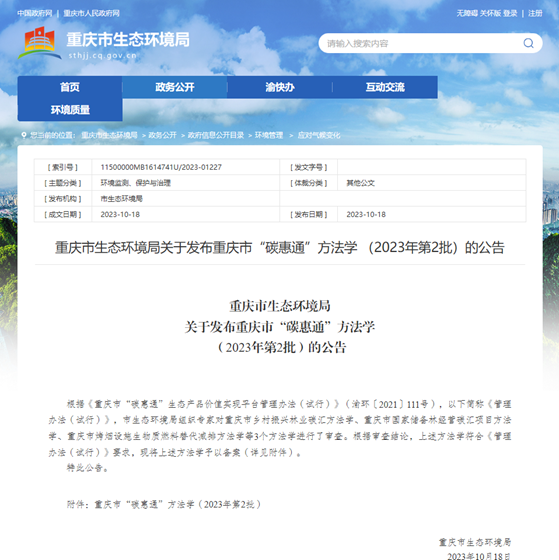The image size is (559, 560).
Task: Focus the search input field
Action: pos(421,43)
